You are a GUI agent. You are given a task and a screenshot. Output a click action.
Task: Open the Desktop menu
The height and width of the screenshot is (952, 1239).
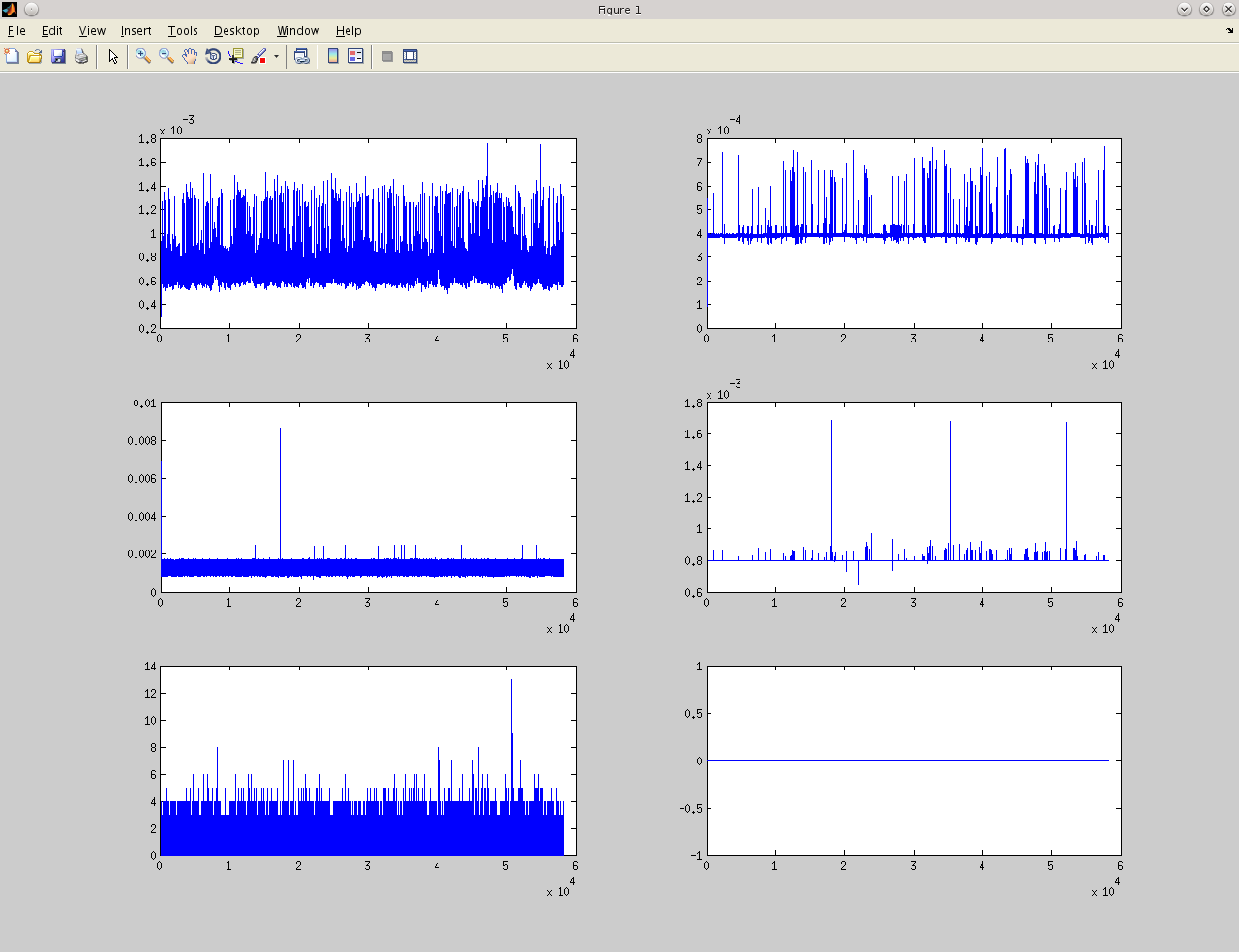[236, 31]
